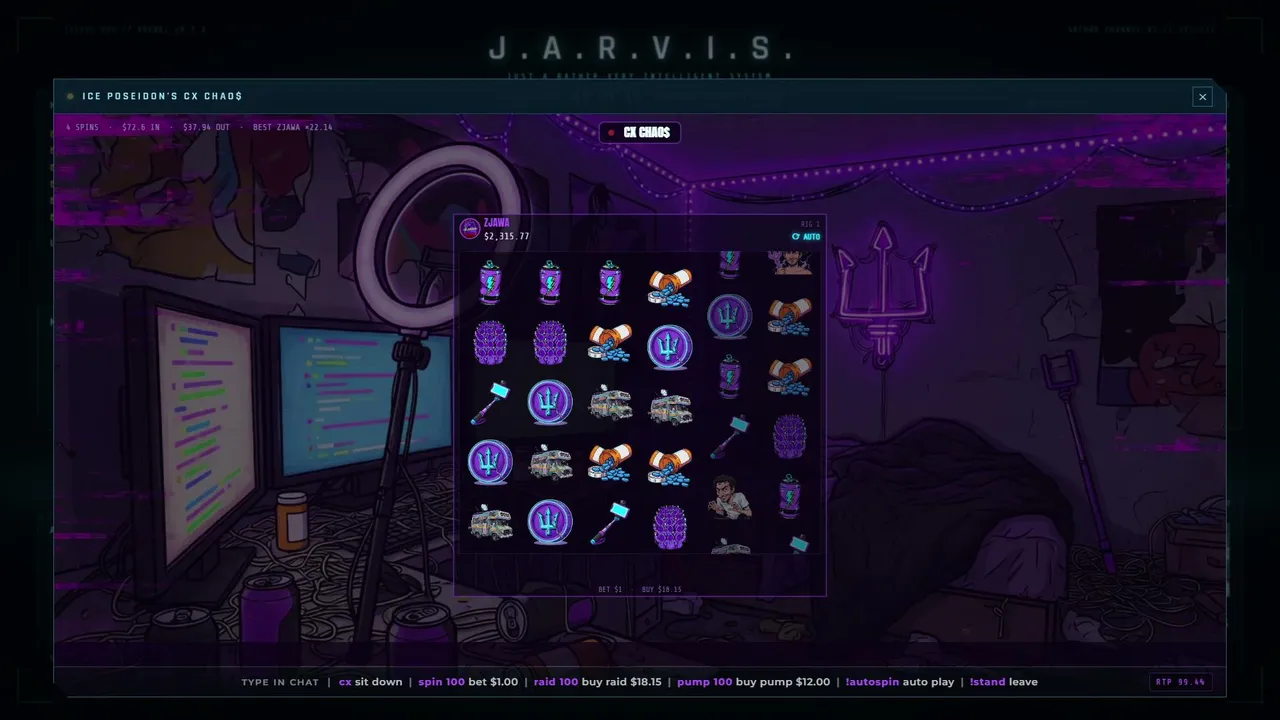Click the trident coin on reel four, second row

coord(670,345)
